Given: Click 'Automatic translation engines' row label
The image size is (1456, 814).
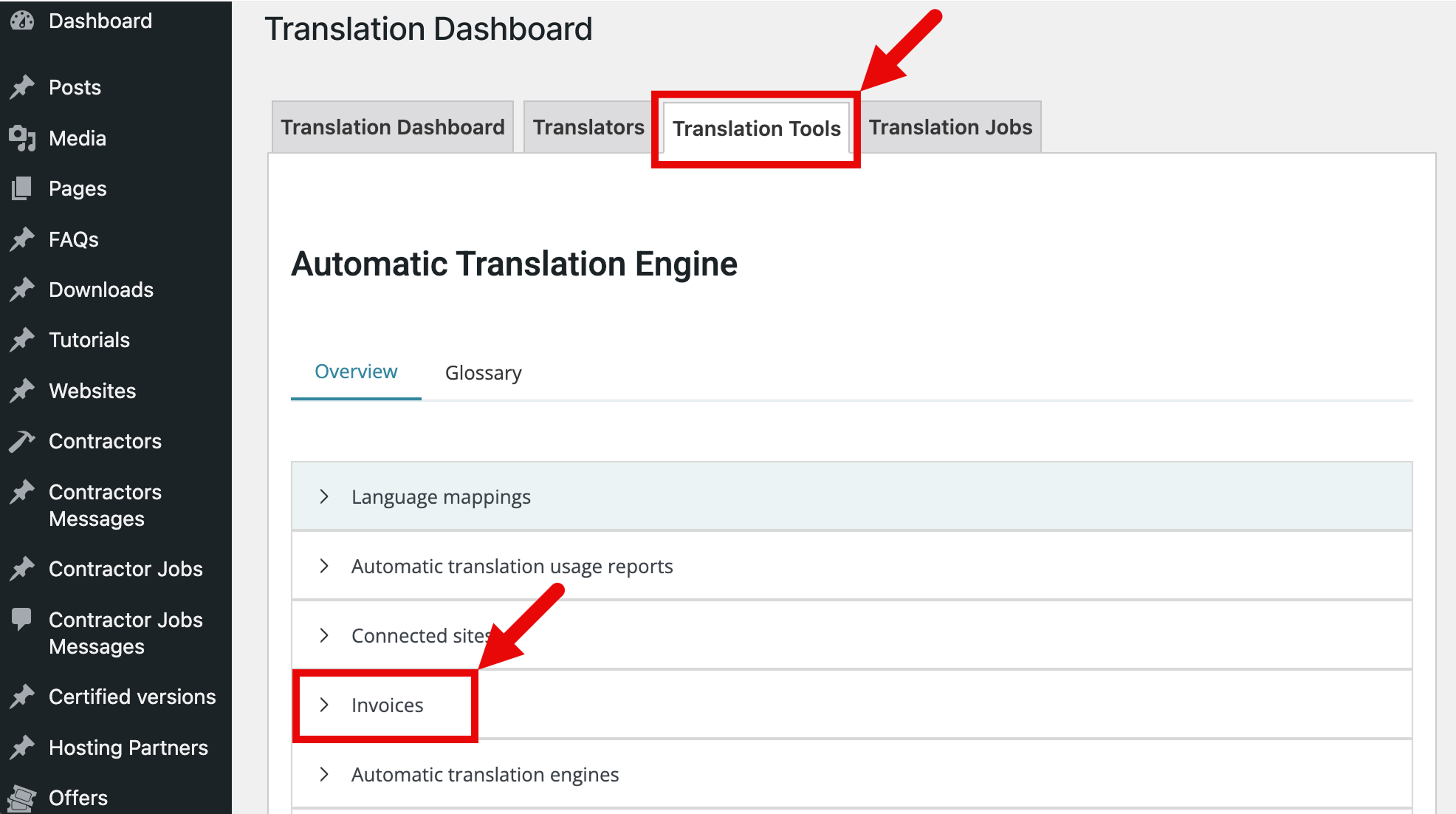Looking at the screenshot, I should pos(485,775).
